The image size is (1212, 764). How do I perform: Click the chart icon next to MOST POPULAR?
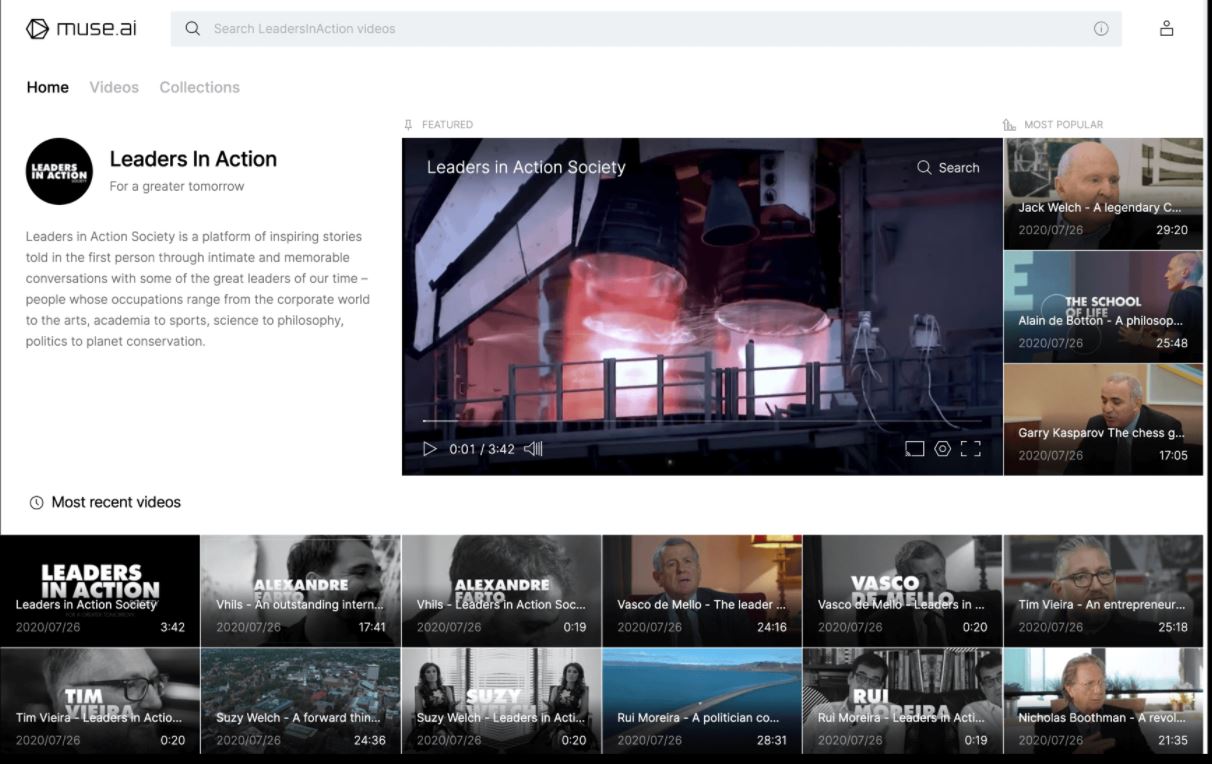click(x=1009, y=125)
